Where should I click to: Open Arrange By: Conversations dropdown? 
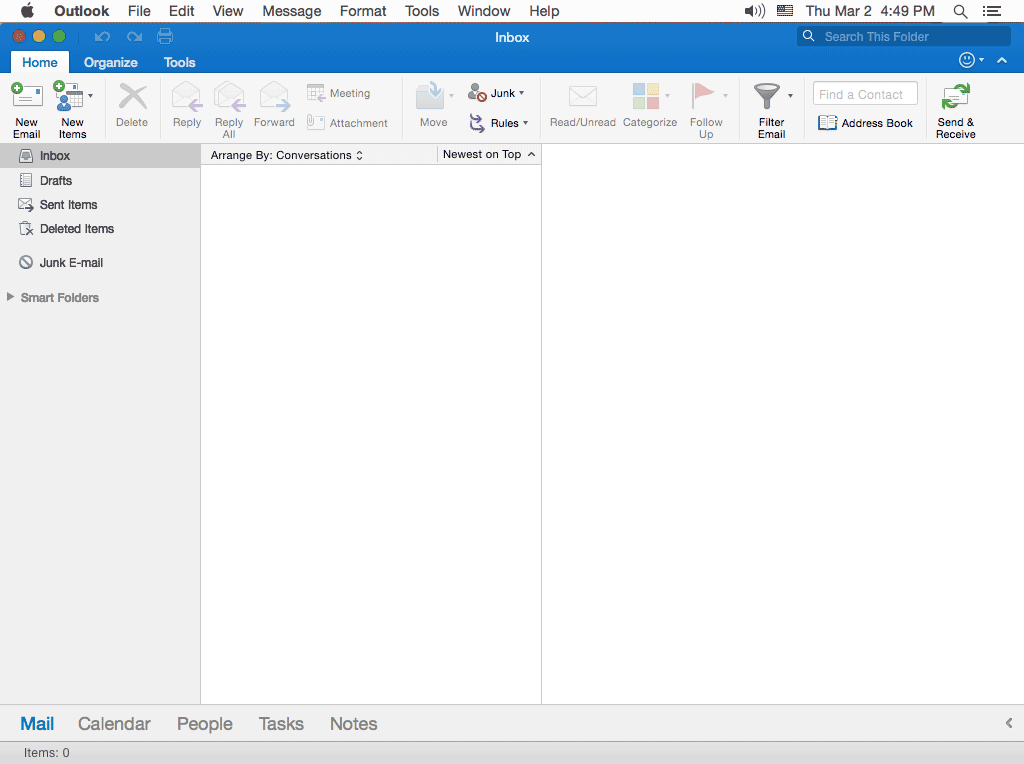click(x=287, y=155)
